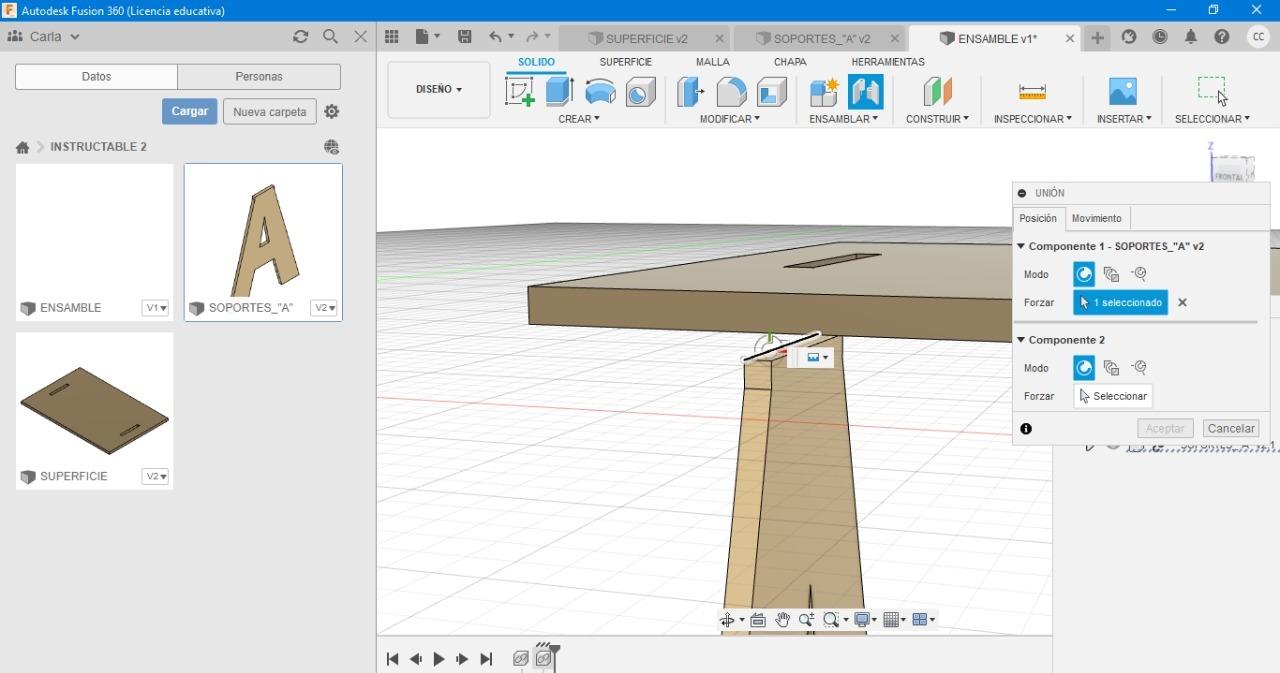
Task: Expand the V2 version dropdown of SOPORTES_"A"
Action: tap(324, 308)
